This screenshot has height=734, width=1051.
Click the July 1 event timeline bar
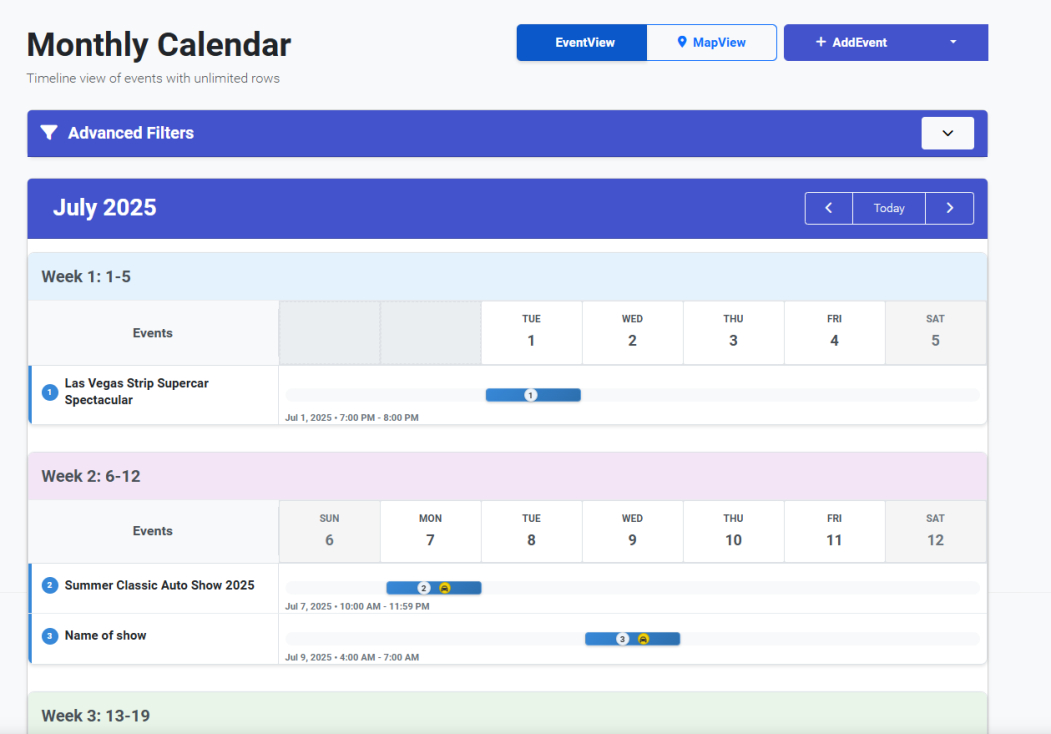coord(531,394)
